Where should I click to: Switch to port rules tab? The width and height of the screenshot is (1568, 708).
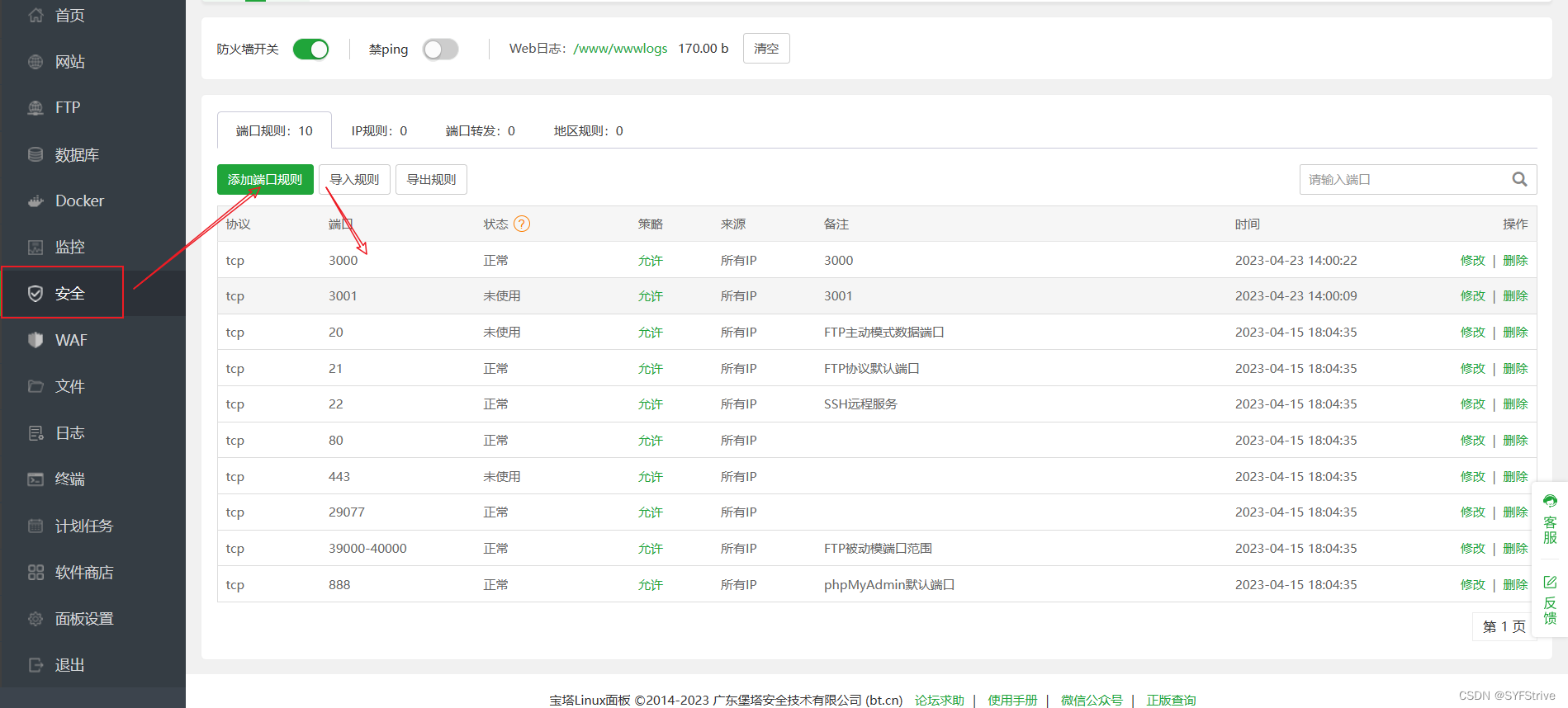(x=274, y=130)
